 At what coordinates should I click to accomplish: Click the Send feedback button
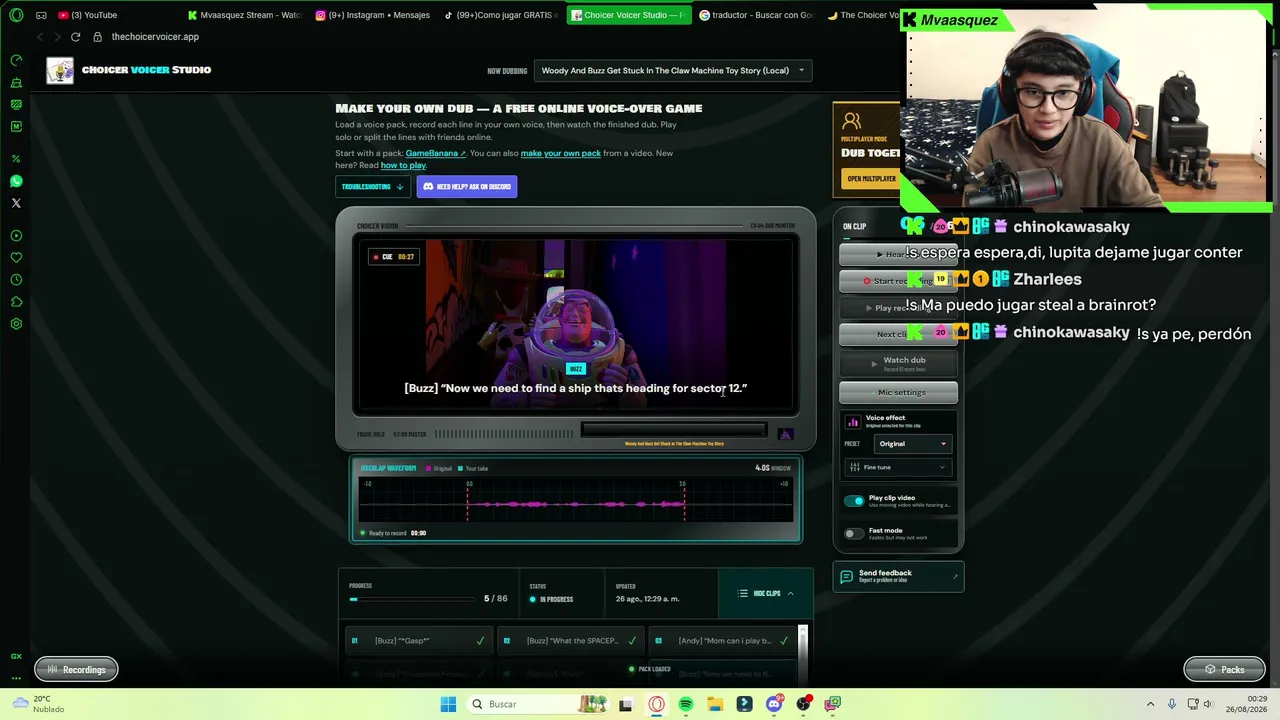(898, 577)
